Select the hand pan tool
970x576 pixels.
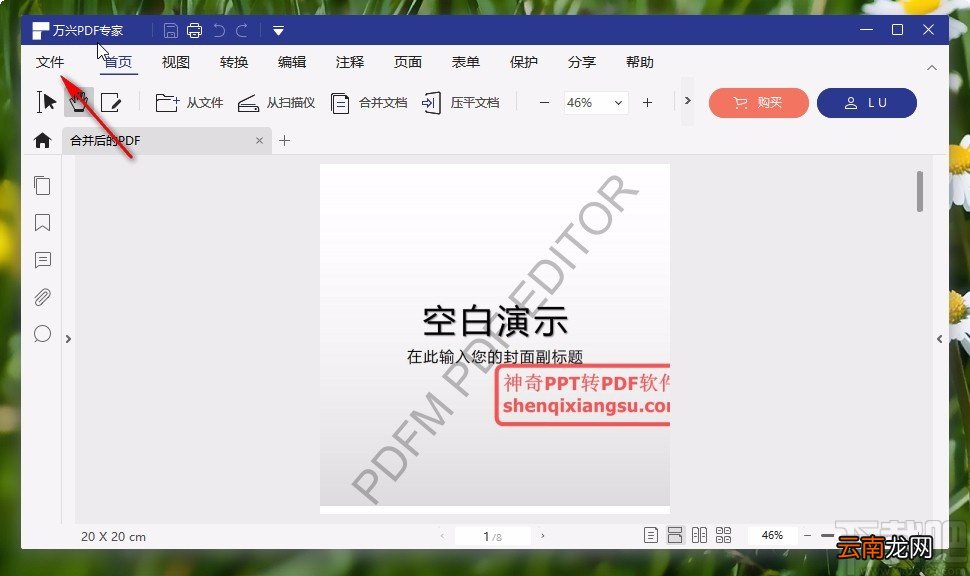point(79,102)
